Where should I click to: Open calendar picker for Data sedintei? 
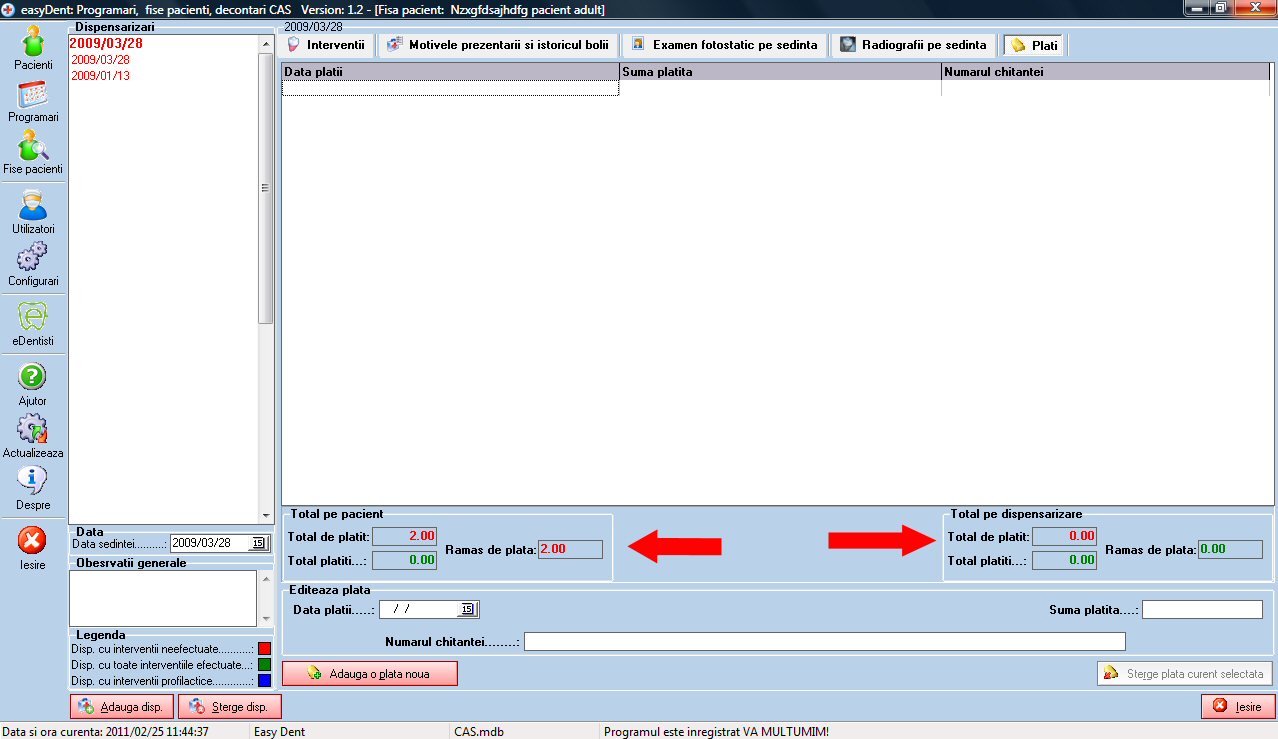[x=259, y=543]
